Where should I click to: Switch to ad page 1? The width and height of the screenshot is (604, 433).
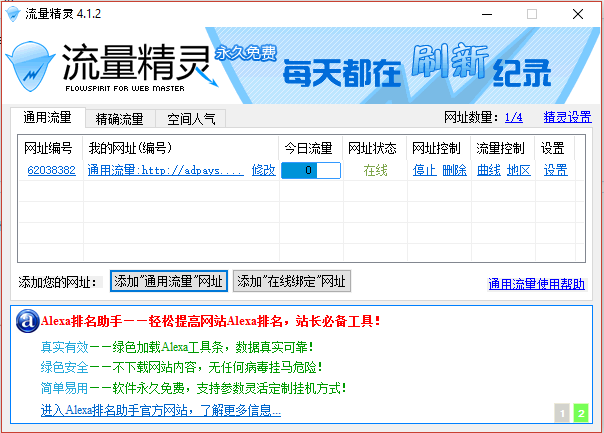pyautogui.click(x=562, y=413)
